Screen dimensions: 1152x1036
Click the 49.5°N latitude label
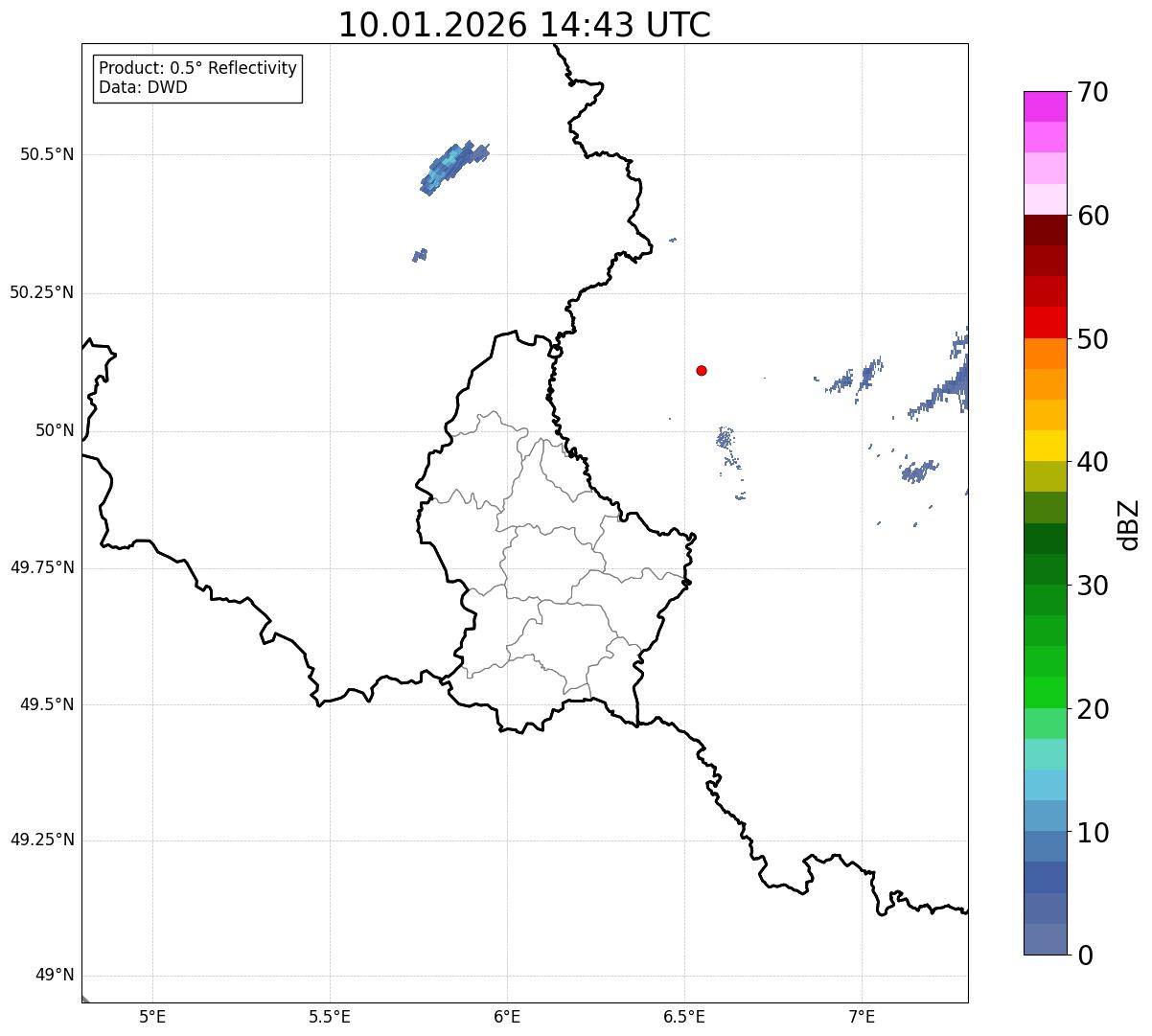point(46,704)
